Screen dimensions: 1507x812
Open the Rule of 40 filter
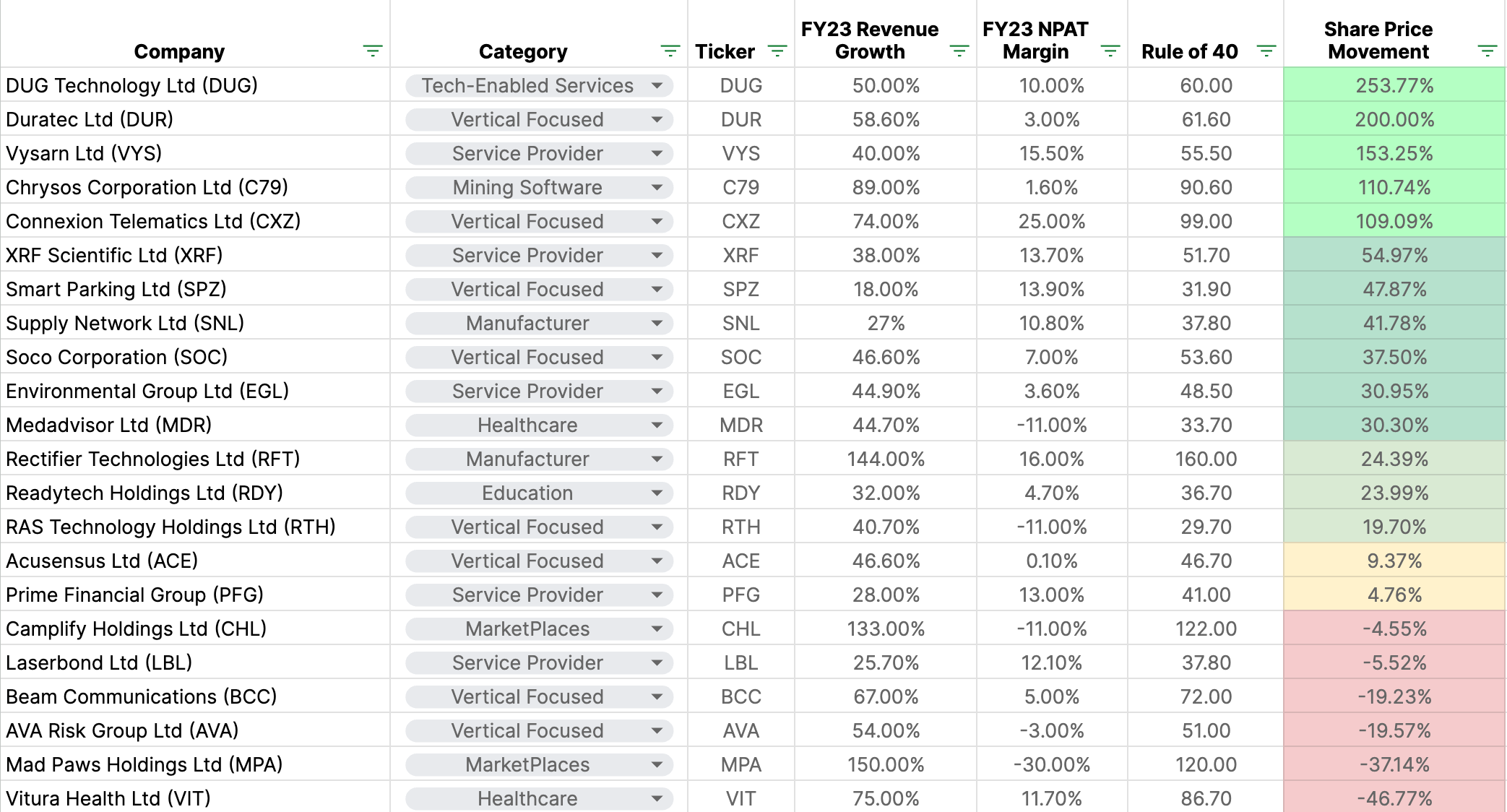(x=1266, y=51)
